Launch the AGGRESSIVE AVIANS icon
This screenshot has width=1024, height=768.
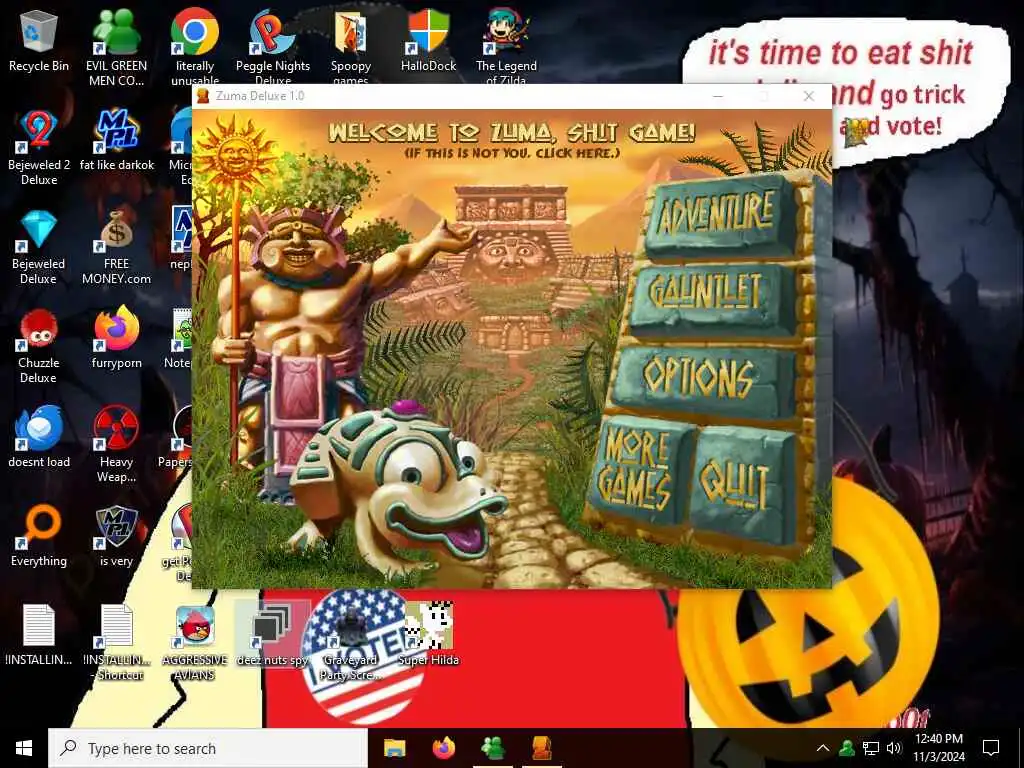coord(195,643)
